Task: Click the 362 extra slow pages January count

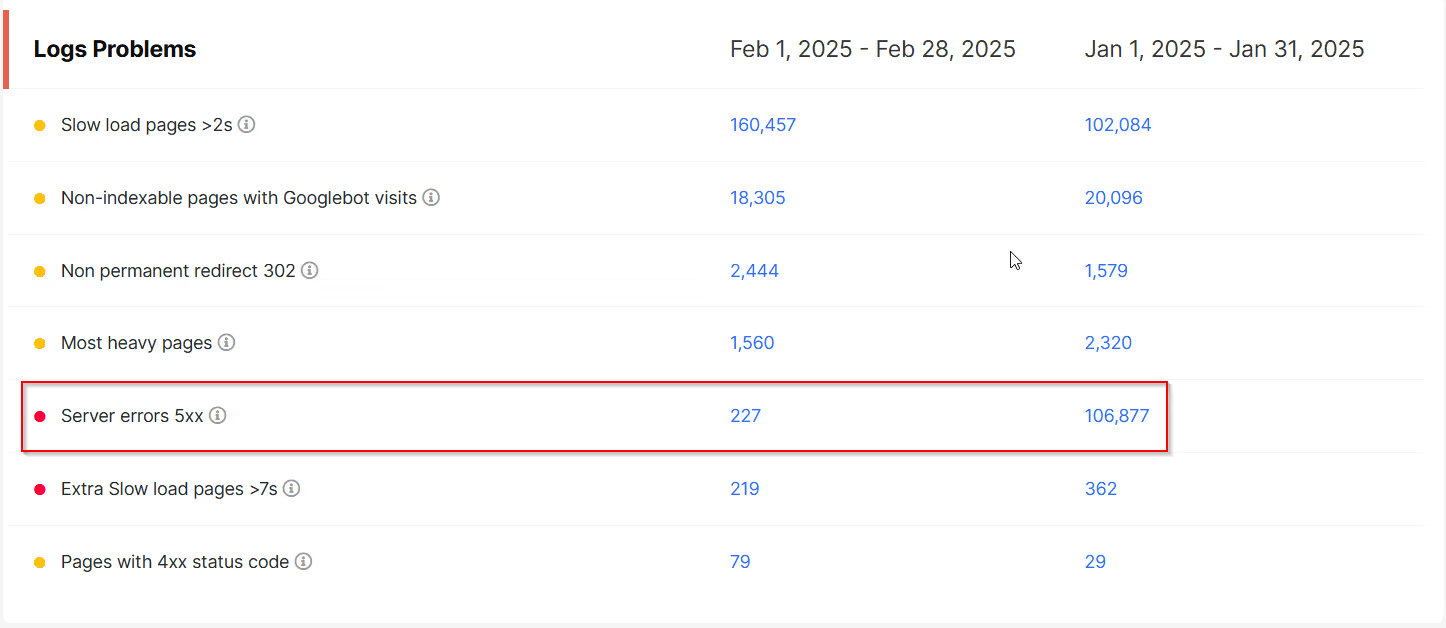Action: click(1101, 489)
